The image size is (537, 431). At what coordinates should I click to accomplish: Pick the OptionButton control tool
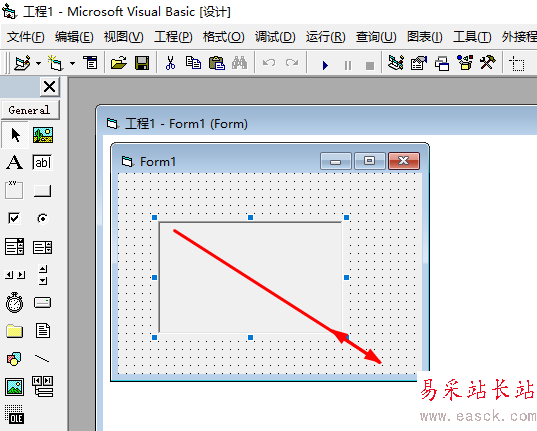(42, 218)
